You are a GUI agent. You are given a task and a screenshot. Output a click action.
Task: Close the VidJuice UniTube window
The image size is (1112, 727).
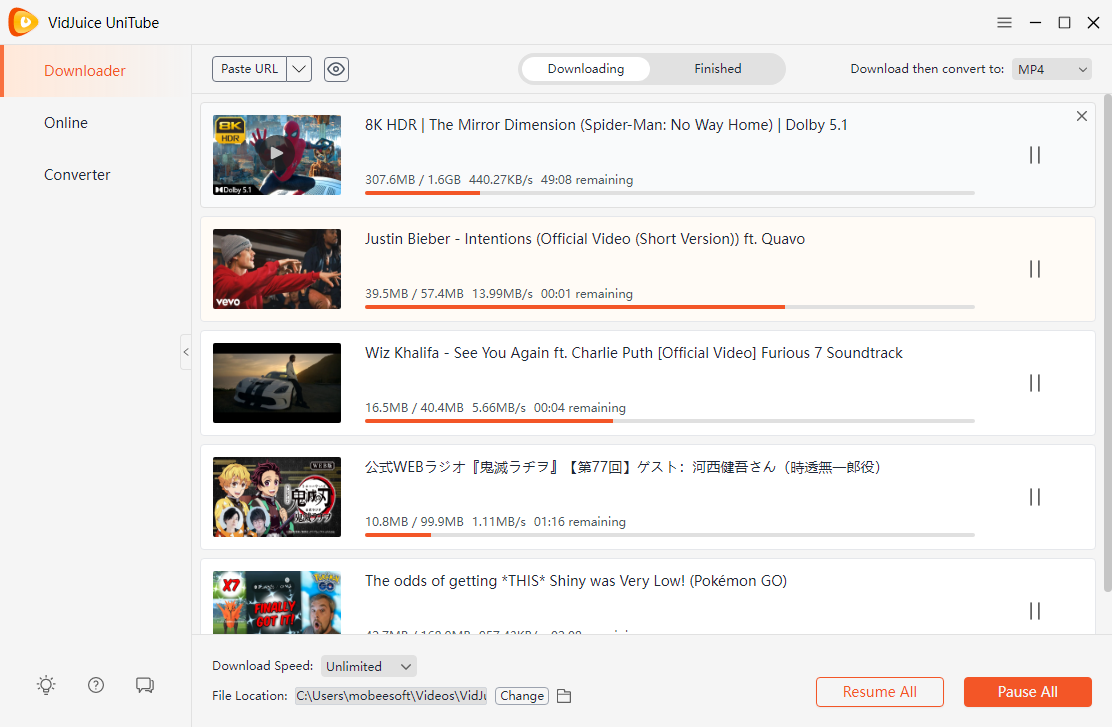click(1094, 23)
